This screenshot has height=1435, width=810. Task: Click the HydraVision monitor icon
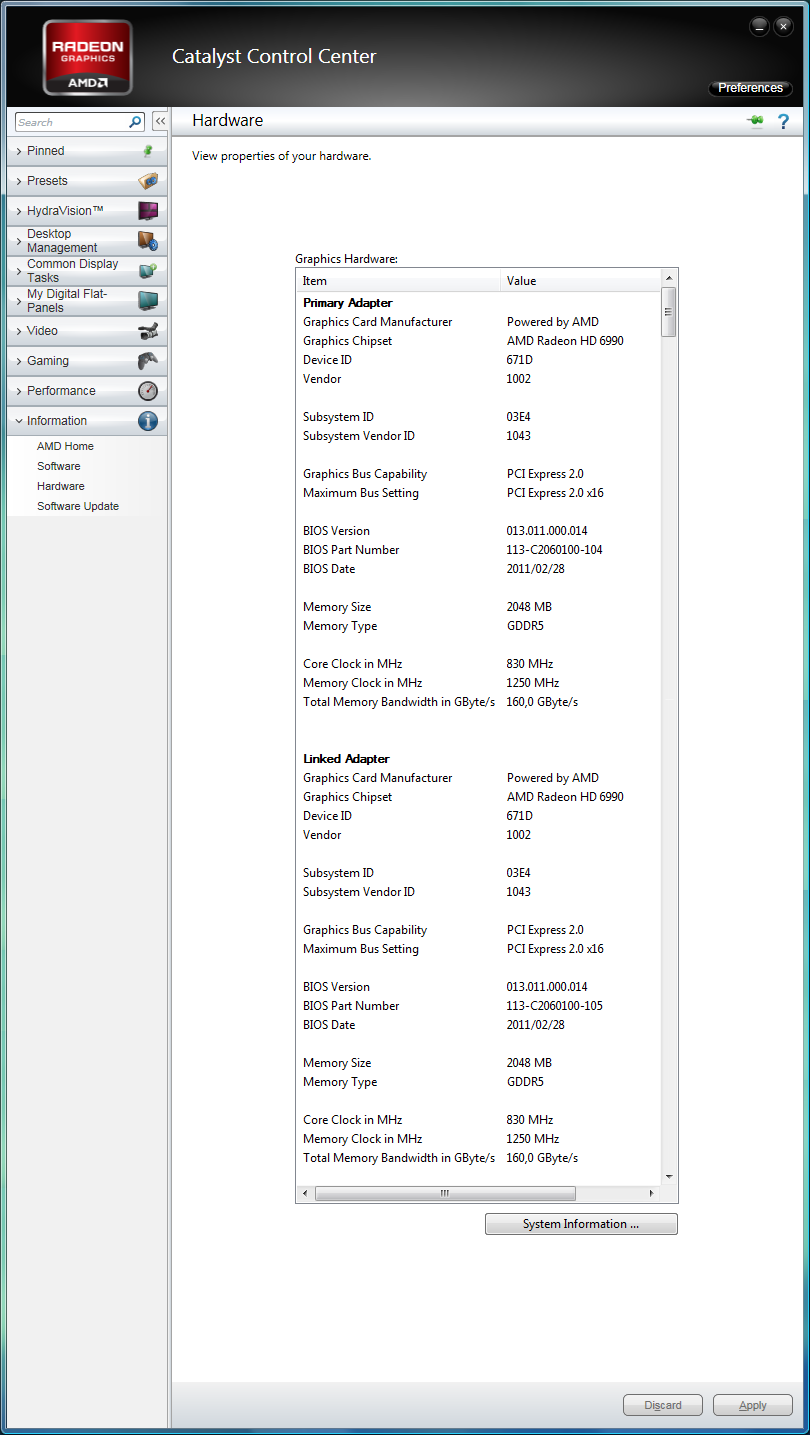click(x=148, y=211)
